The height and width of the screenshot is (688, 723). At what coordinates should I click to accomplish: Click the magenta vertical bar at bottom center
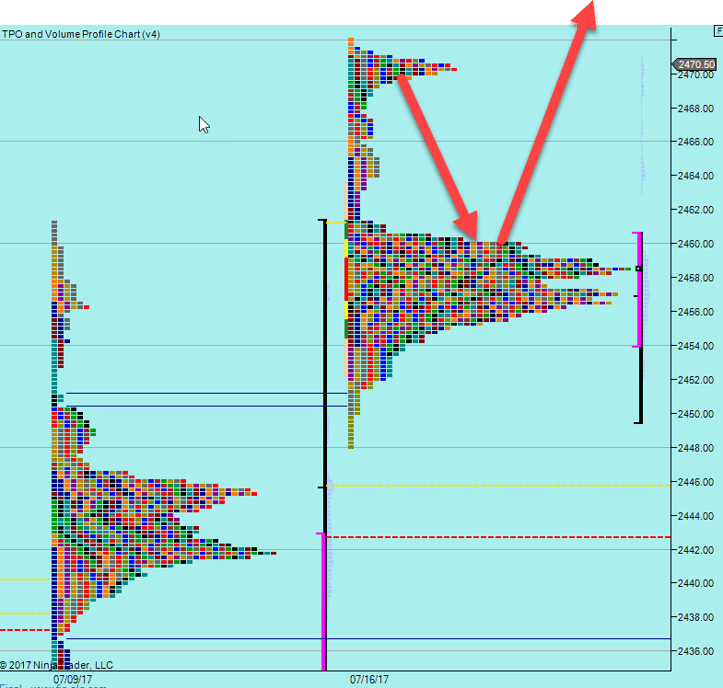[x=323, y=600]
